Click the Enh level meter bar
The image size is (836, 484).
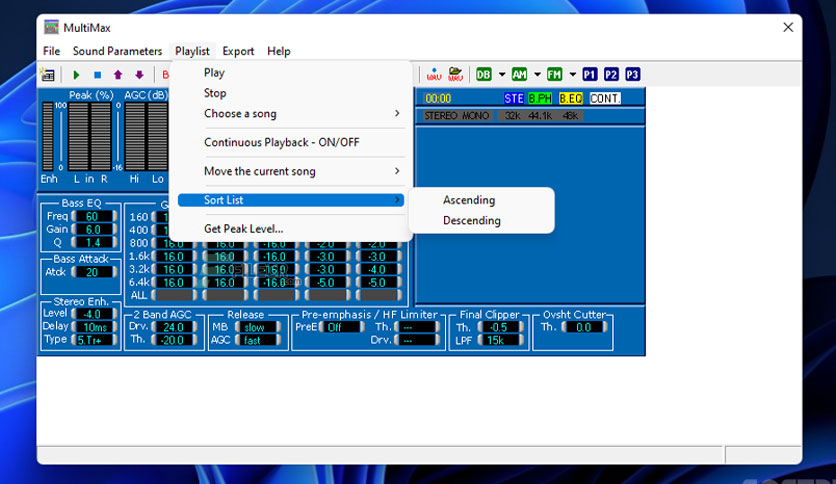pos(47,136)
